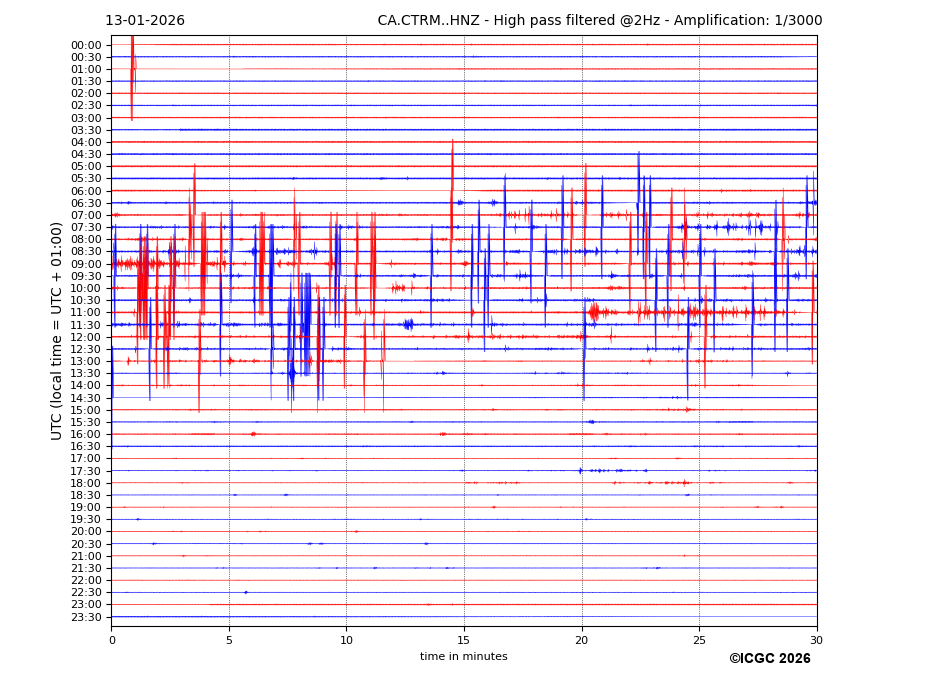Select the 00:00 time row label
This screenshot has height=696, width=927.
86,45
